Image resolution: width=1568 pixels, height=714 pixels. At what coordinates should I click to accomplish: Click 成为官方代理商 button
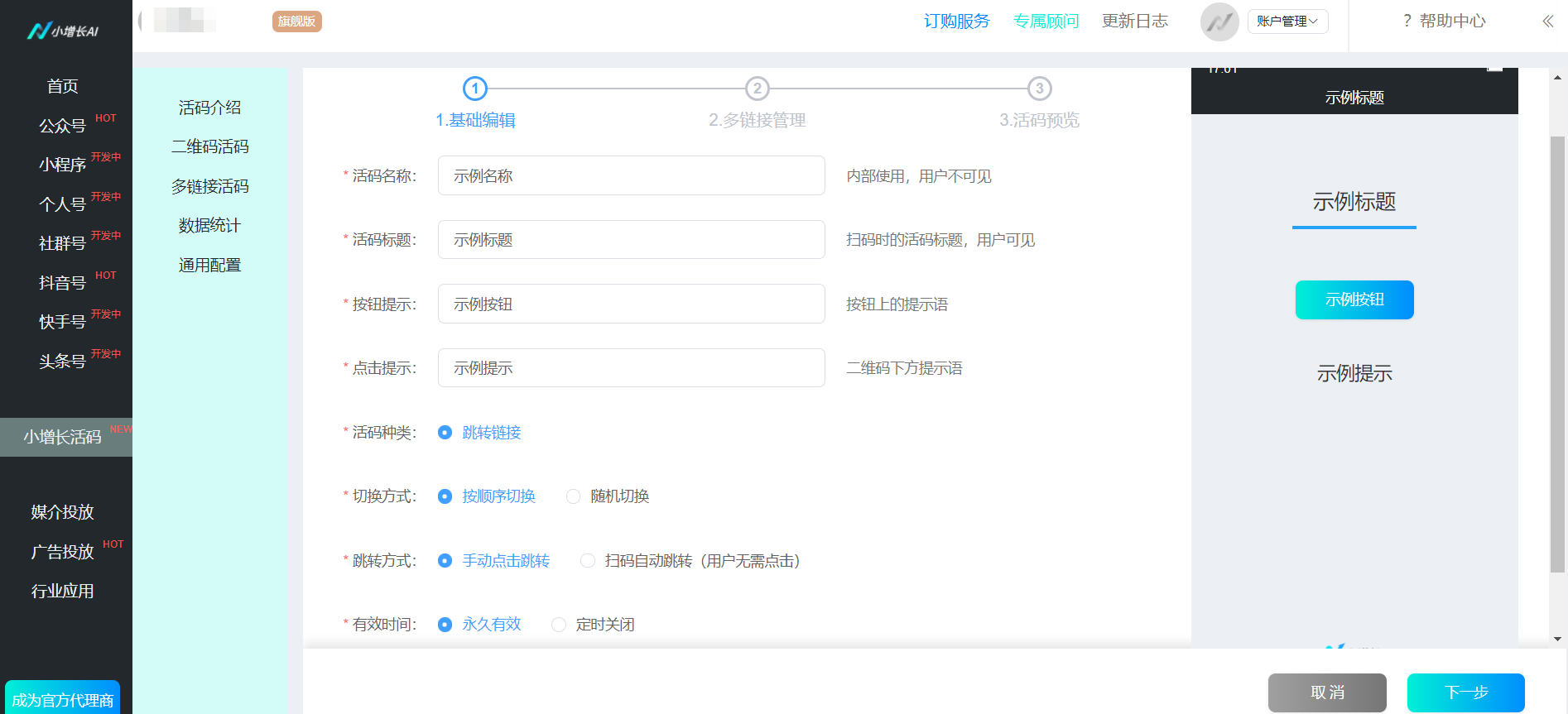point(63,698)
